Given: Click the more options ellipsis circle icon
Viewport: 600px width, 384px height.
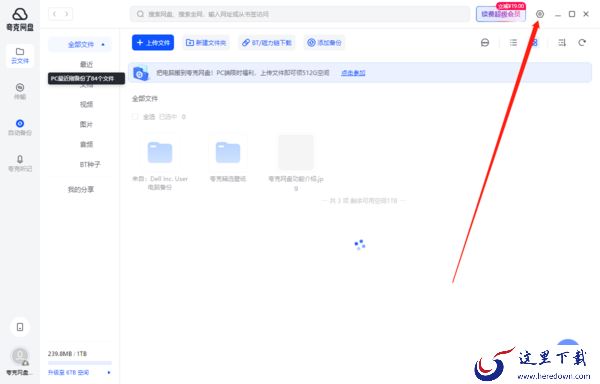Looking at the screenshot, I should (x=485, y=43).
